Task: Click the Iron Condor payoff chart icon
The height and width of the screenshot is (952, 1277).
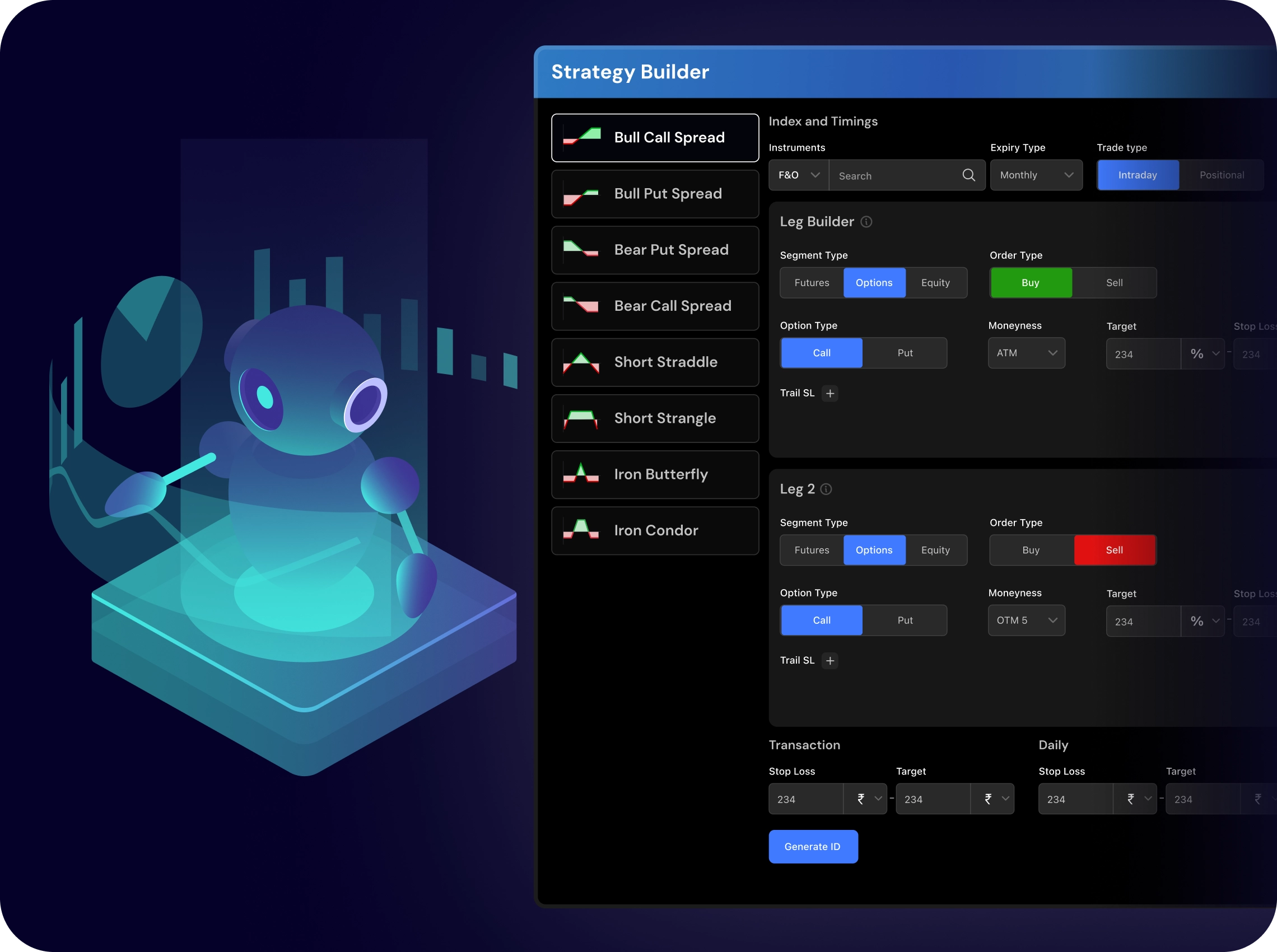Action: (581, 530)
